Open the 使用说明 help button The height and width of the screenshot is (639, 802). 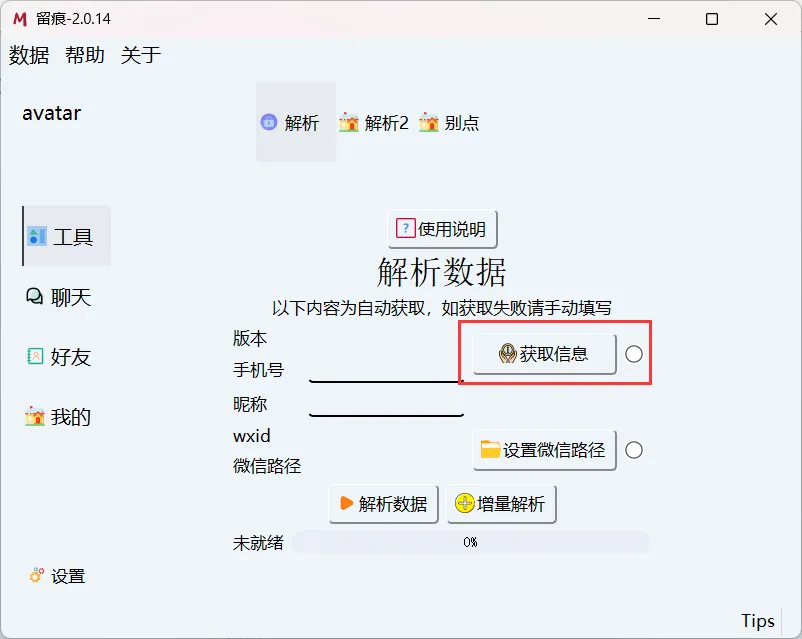click(441, 228)
